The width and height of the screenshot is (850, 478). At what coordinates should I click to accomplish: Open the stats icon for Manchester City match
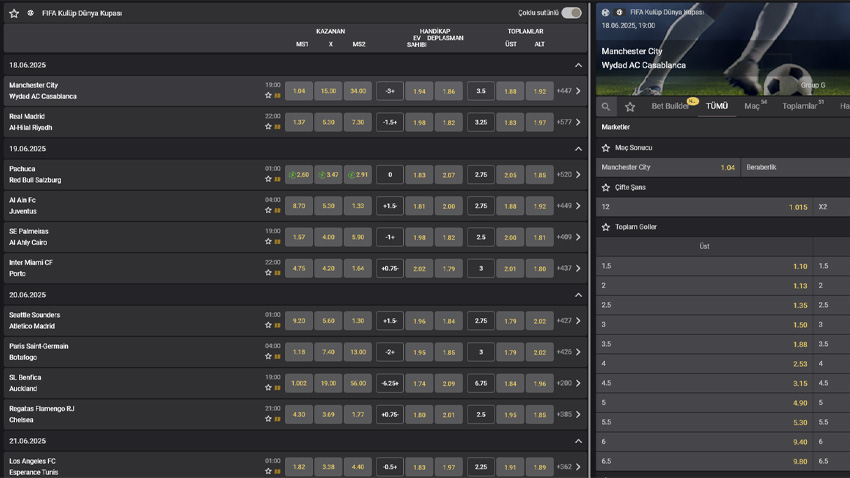[x=278, y=96]
